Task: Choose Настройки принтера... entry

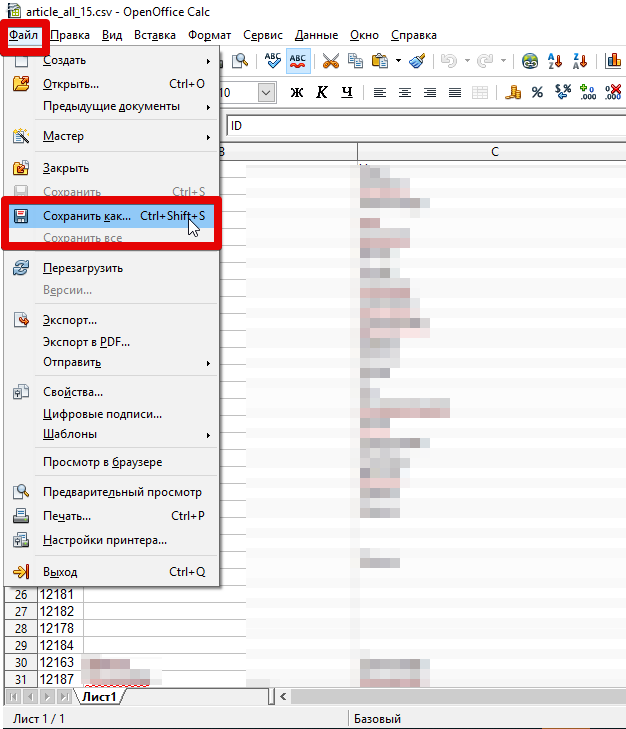Action: (112, 540)
